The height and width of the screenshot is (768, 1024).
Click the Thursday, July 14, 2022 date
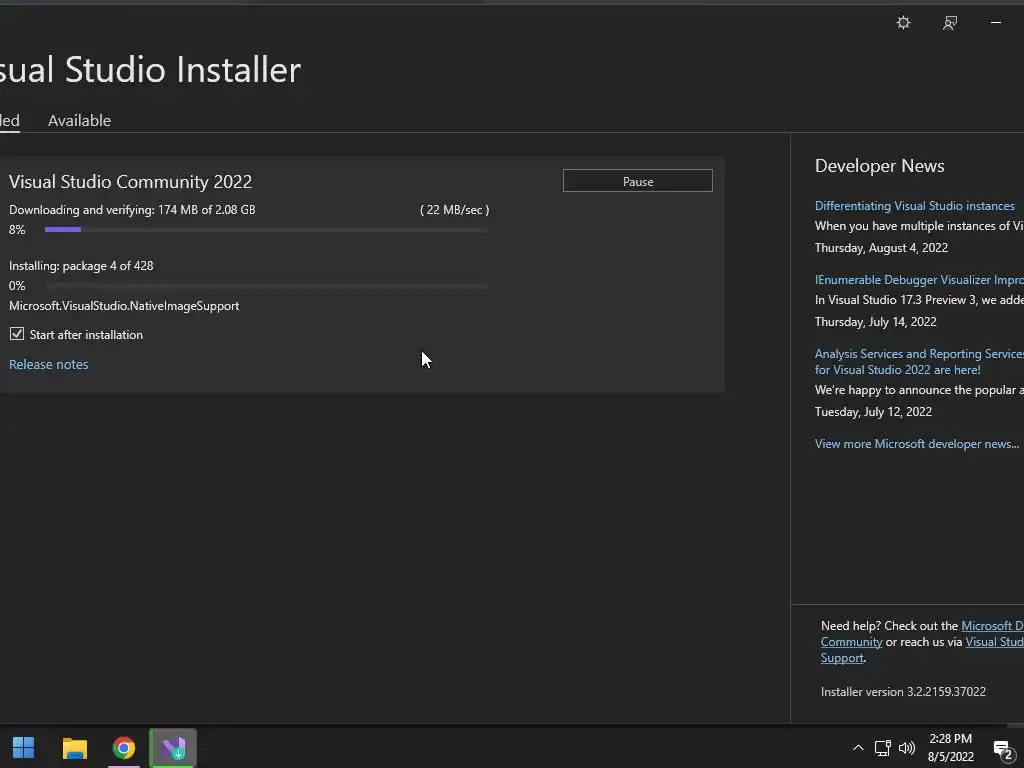[875, 321]
